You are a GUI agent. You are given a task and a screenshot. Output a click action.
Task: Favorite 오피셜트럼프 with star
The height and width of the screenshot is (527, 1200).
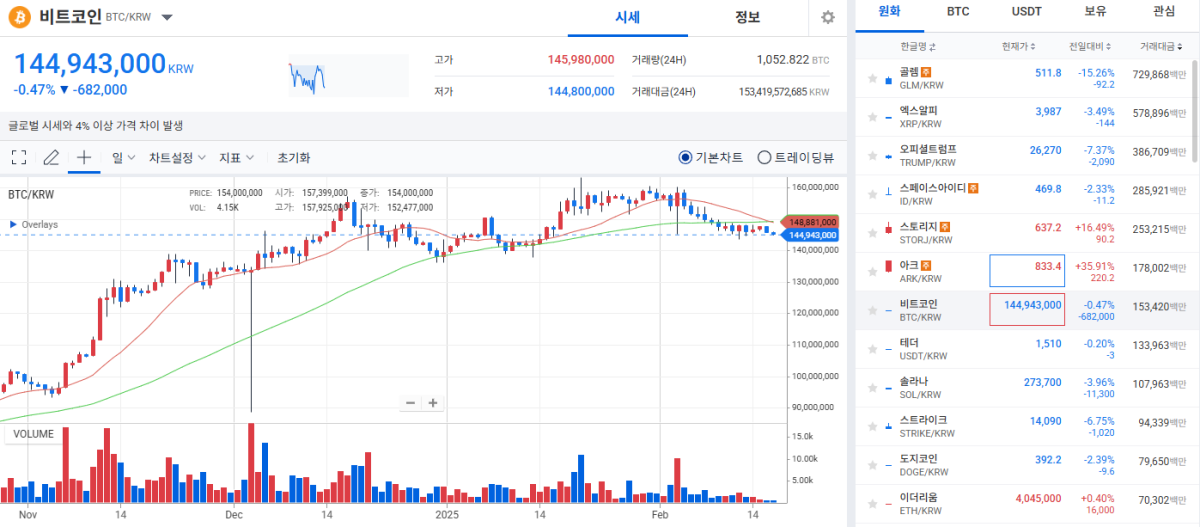(x=872, y=156)
